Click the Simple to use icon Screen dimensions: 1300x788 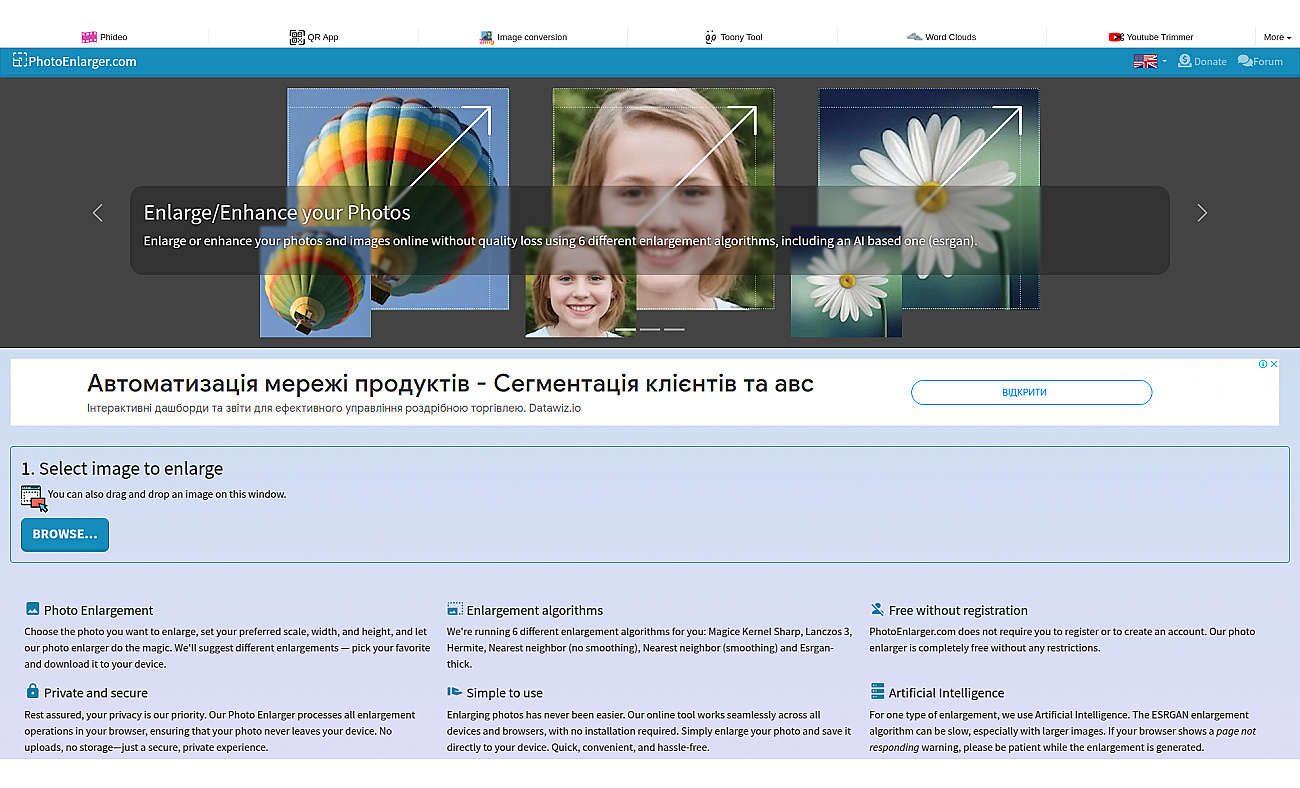coord(455,691)
